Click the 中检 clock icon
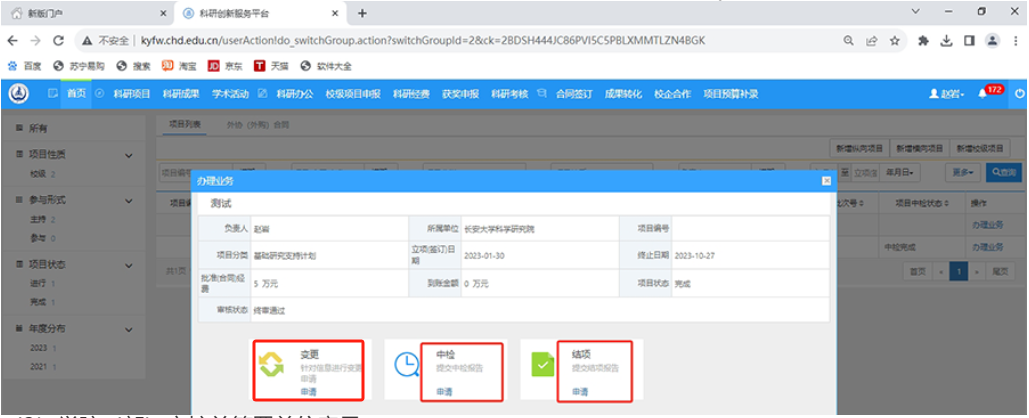The image size is (1029, 418). click(407, 366)
